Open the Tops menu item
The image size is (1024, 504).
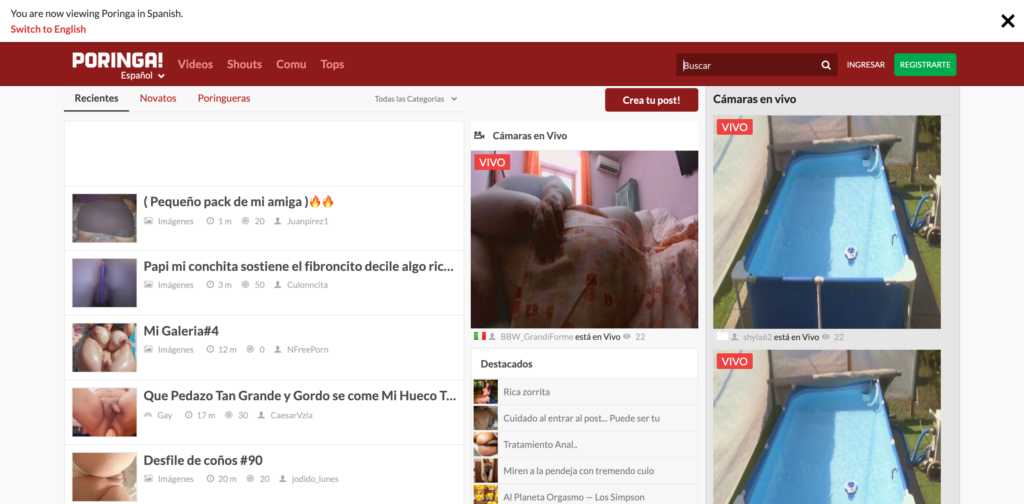pyautogui.click(x=332, y=64)
